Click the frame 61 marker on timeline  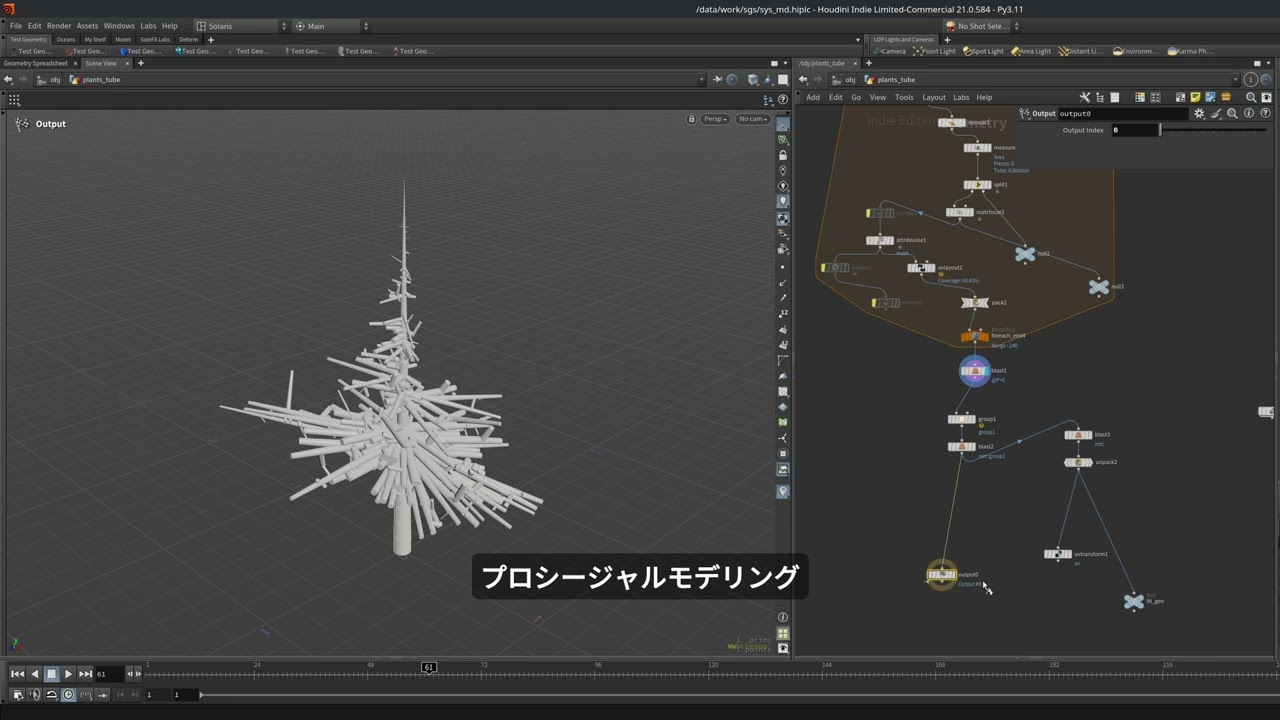(429, 667)
